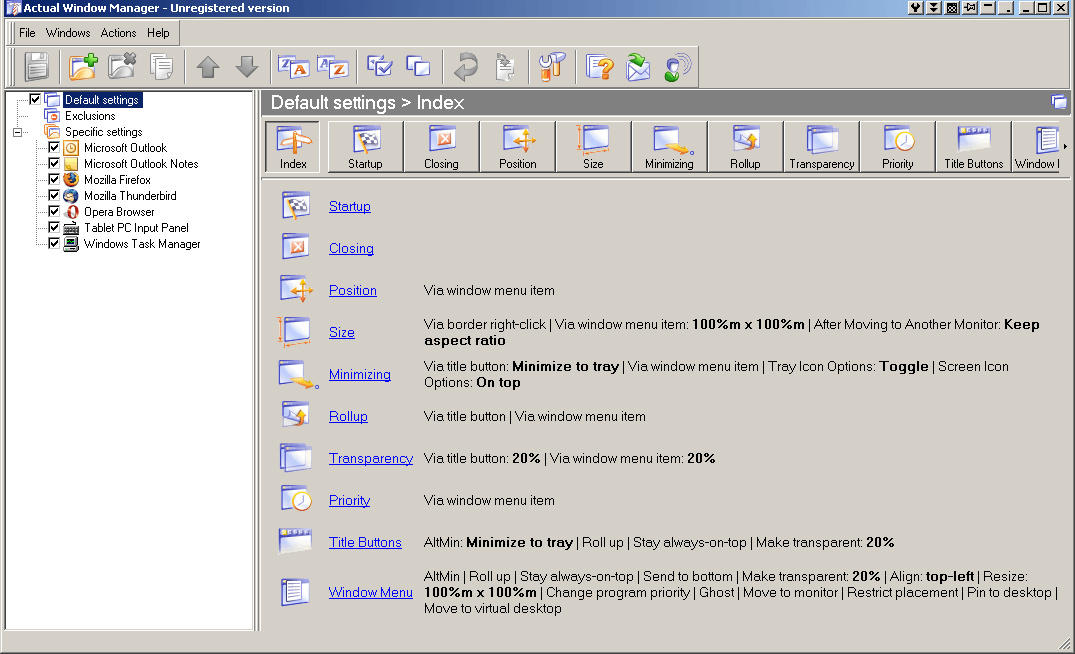This screenshot has height=654, width=1075.
Task: Click the Delete setting toolbar icon
Action: (121, 67)
